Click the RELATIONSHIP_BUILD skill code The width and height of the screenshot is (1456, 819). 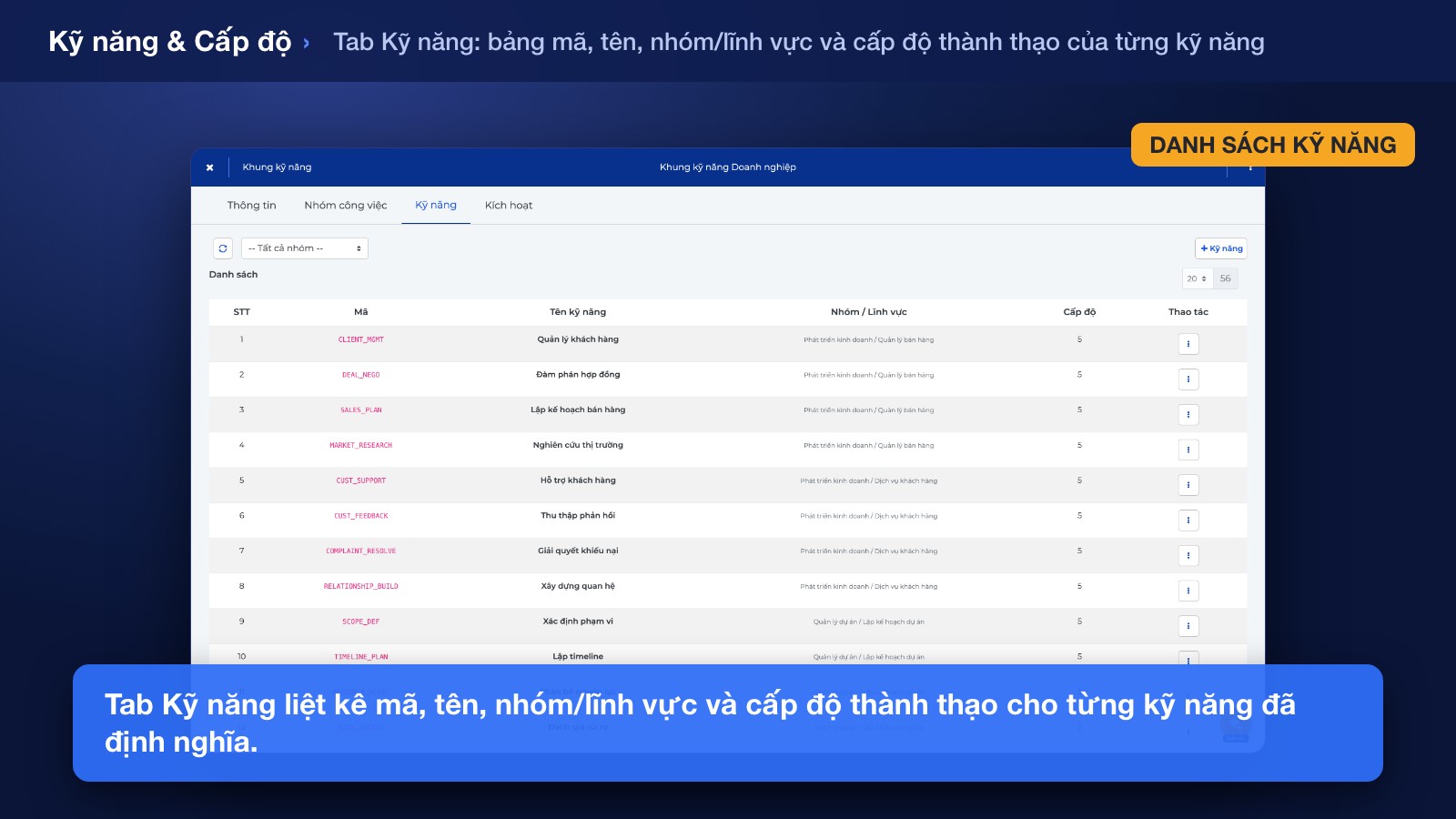(x=361, y=587)
